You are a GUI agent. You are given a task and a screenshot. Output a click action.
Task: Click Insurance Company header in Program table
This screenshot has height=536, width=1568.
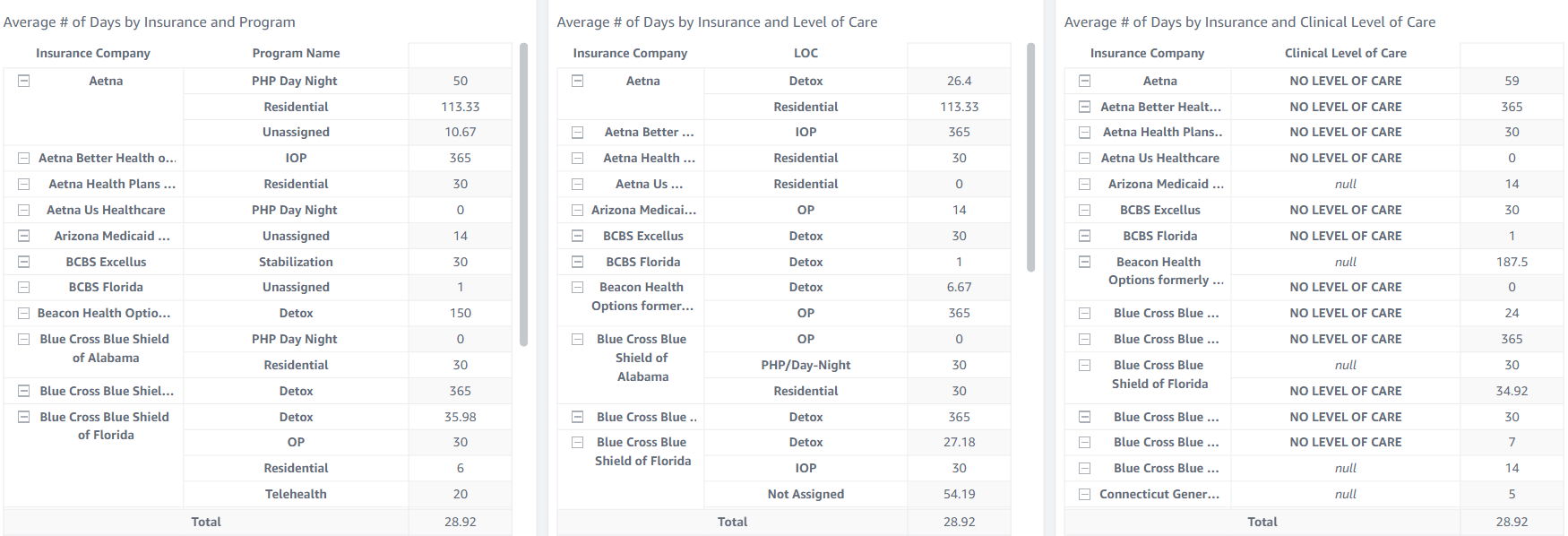(93, 54)
